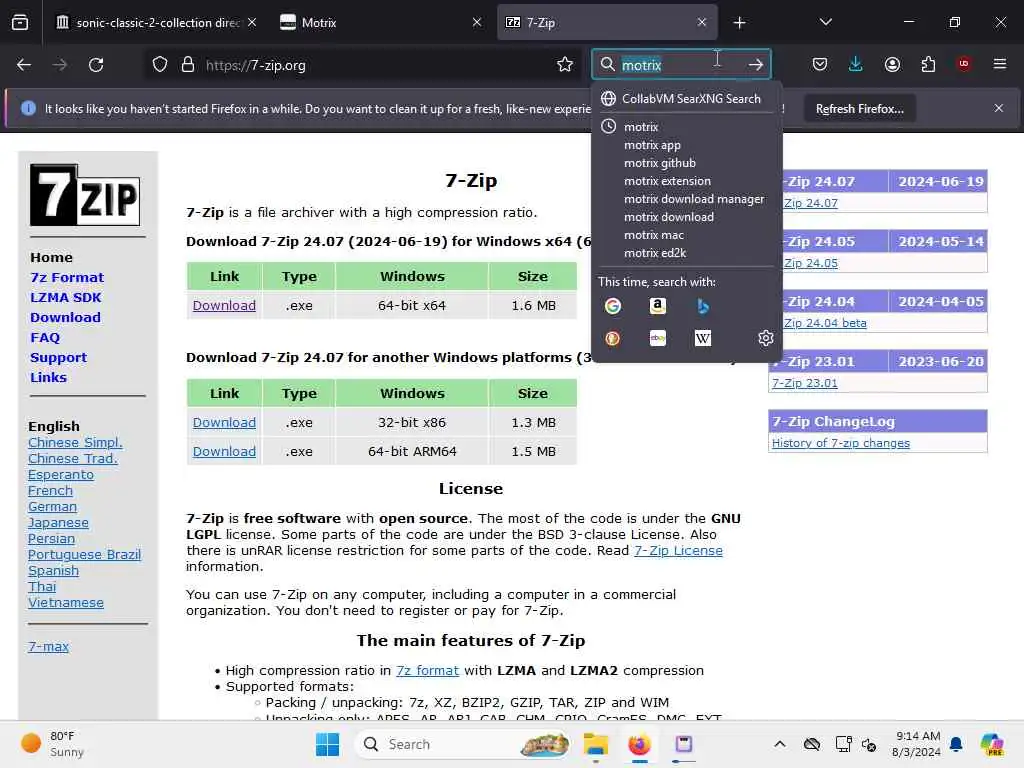Search this time with Wikipedia icon
This screenshot has width=1024, height=768.
point(703,338)
